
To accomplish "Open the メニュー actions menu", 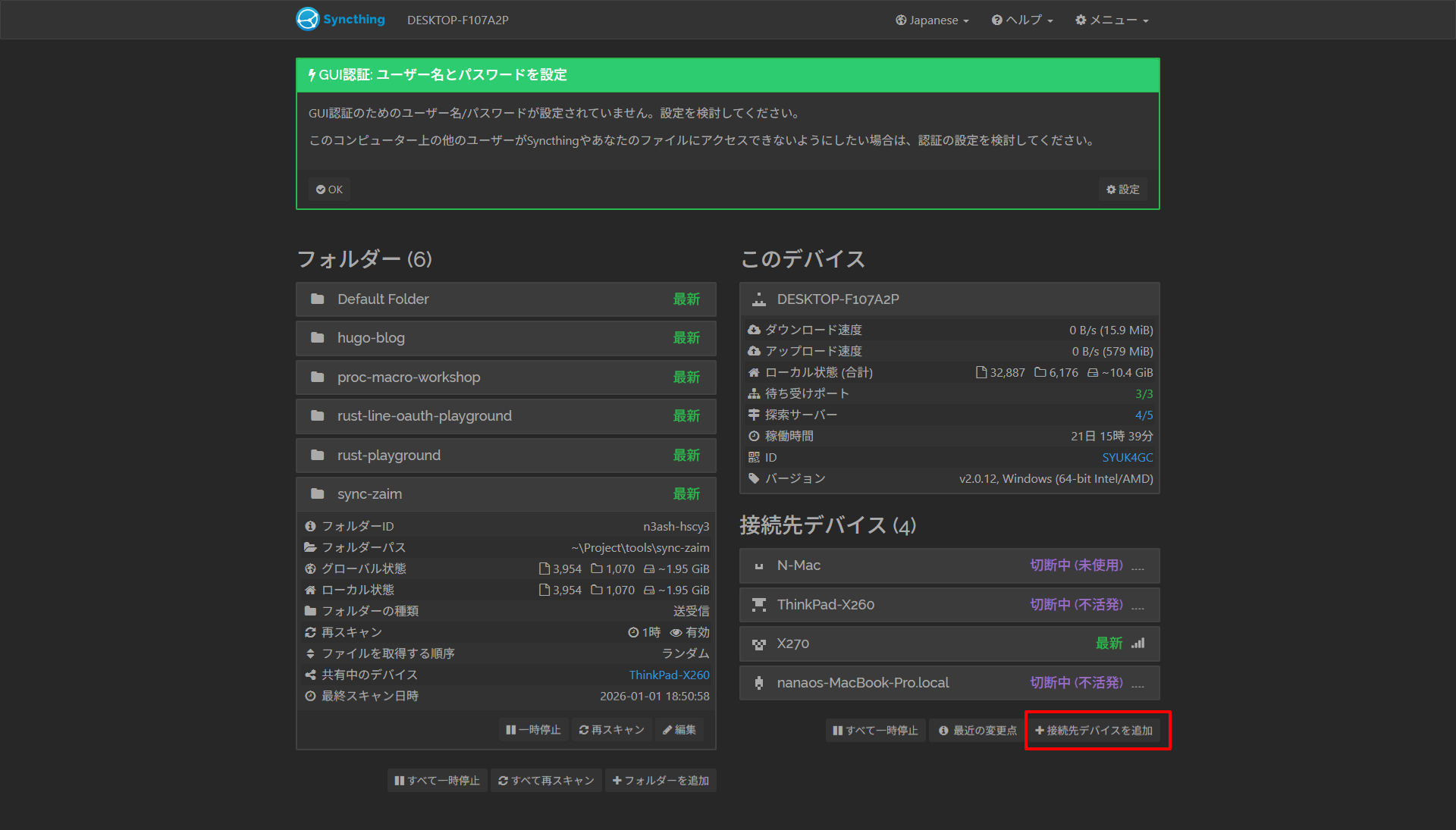I will [1112, 20].
